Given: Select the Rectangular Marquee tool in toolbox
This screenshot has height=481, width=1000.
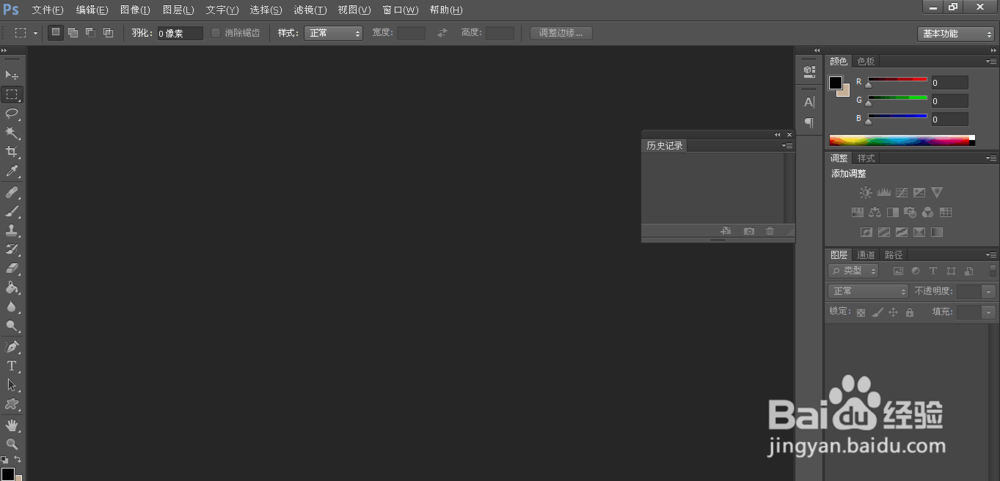Looking at the screenshot, I should tap(11, 94).
